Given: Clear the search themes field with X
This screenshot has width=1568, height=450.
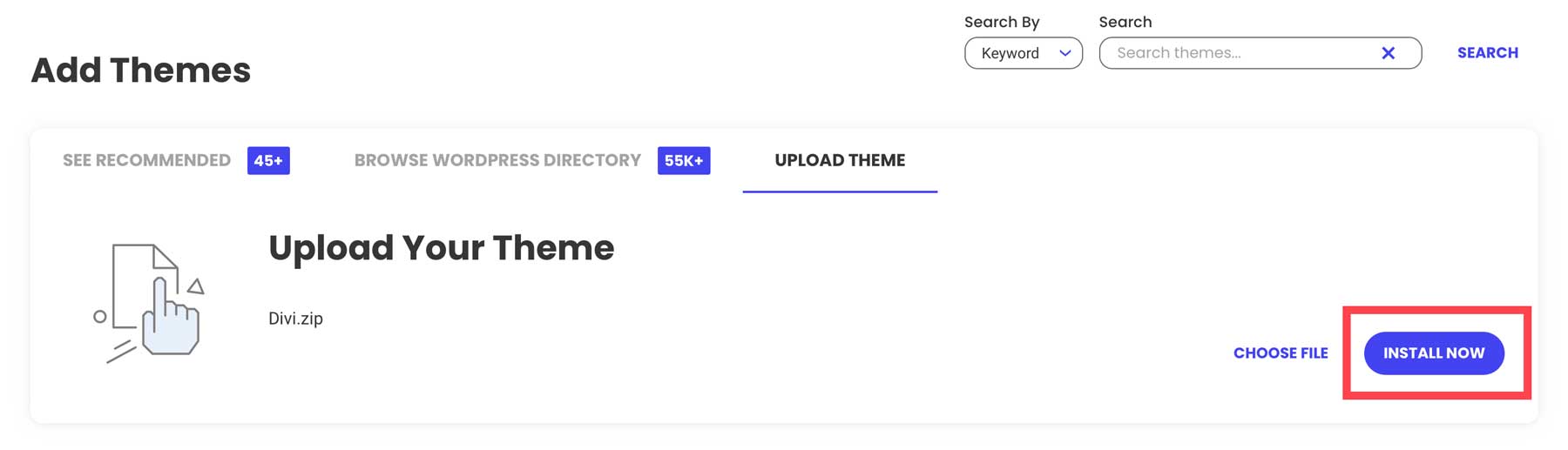Looking at the screenshot, I should [x=1388, y=53].
